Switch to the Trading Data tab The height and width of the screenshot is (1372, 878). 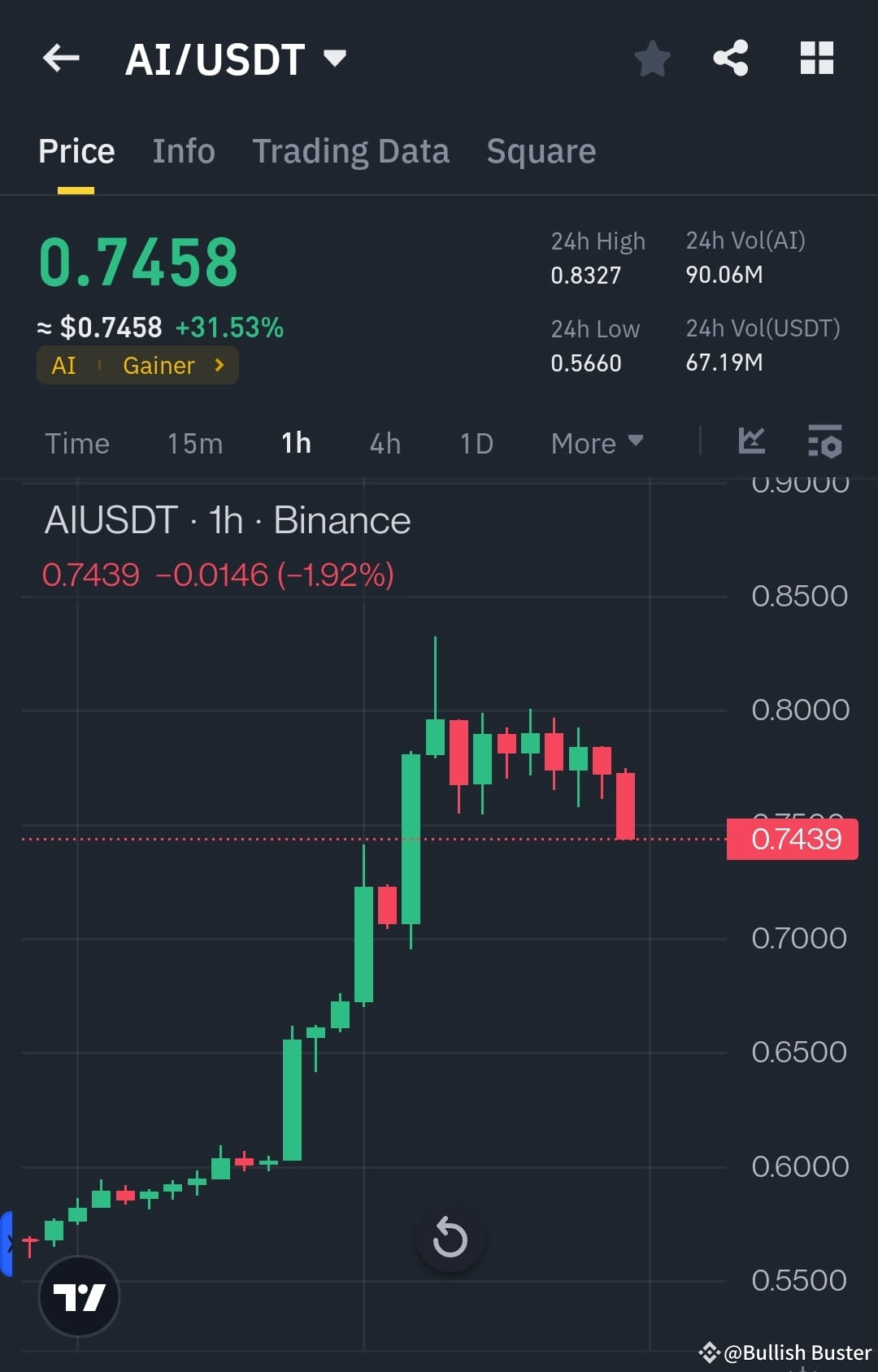coord(350,151)
